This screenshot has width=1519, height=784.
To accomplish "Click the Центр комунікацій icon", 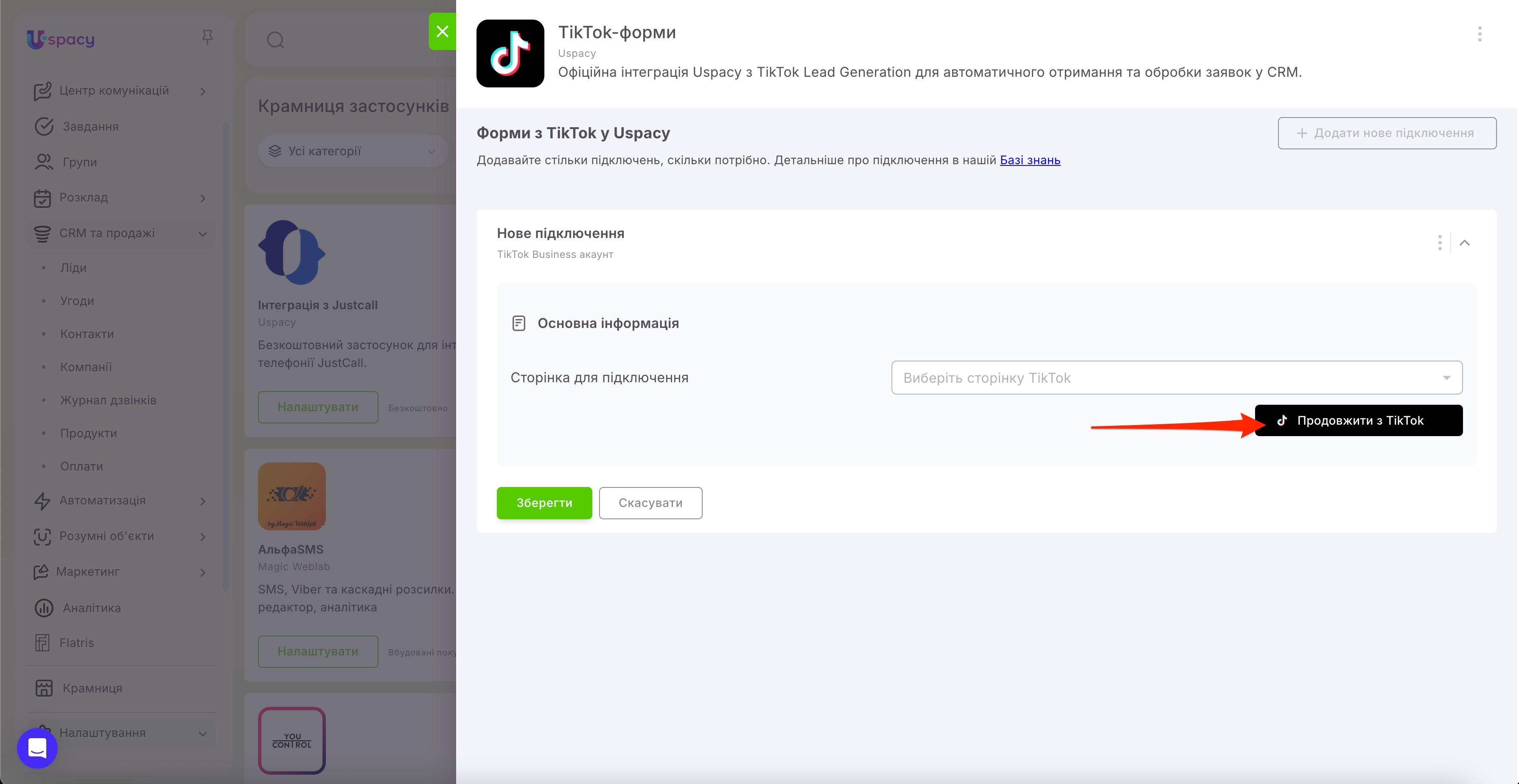I will pos(42,91).
